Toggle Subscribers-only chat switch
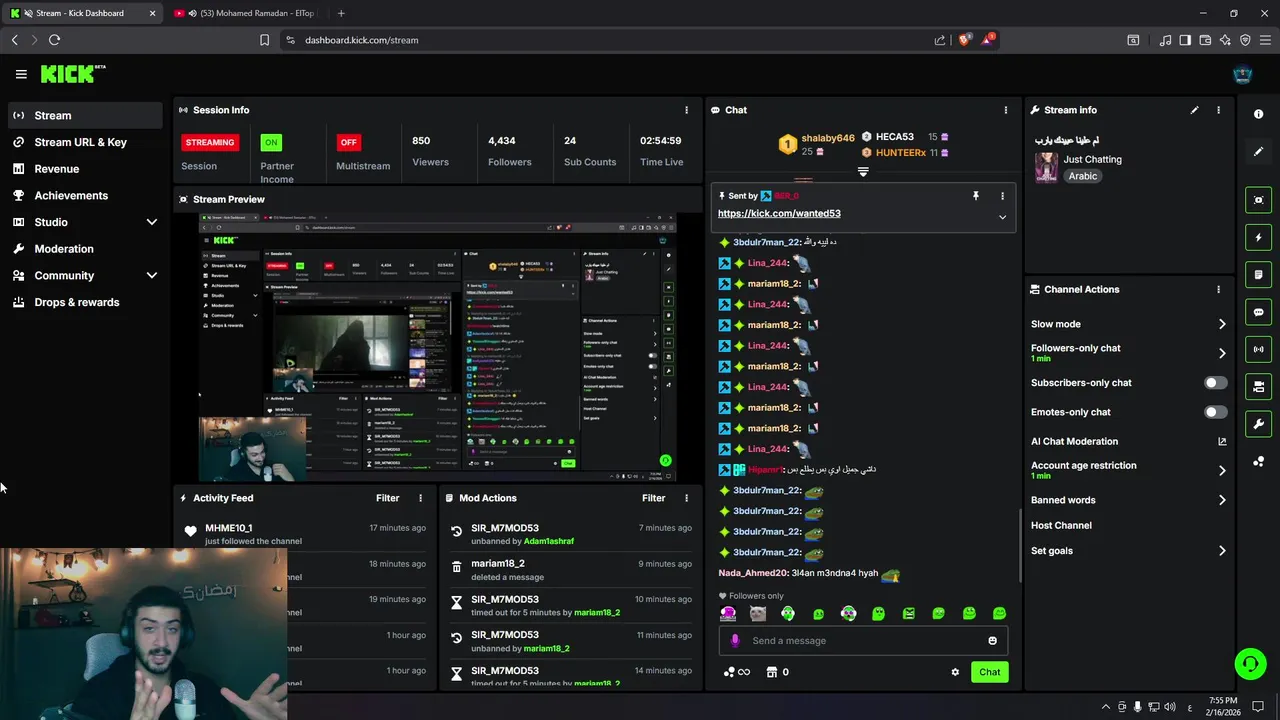This screenshot has height=720, width=1280. click(x=1215, y=383)
